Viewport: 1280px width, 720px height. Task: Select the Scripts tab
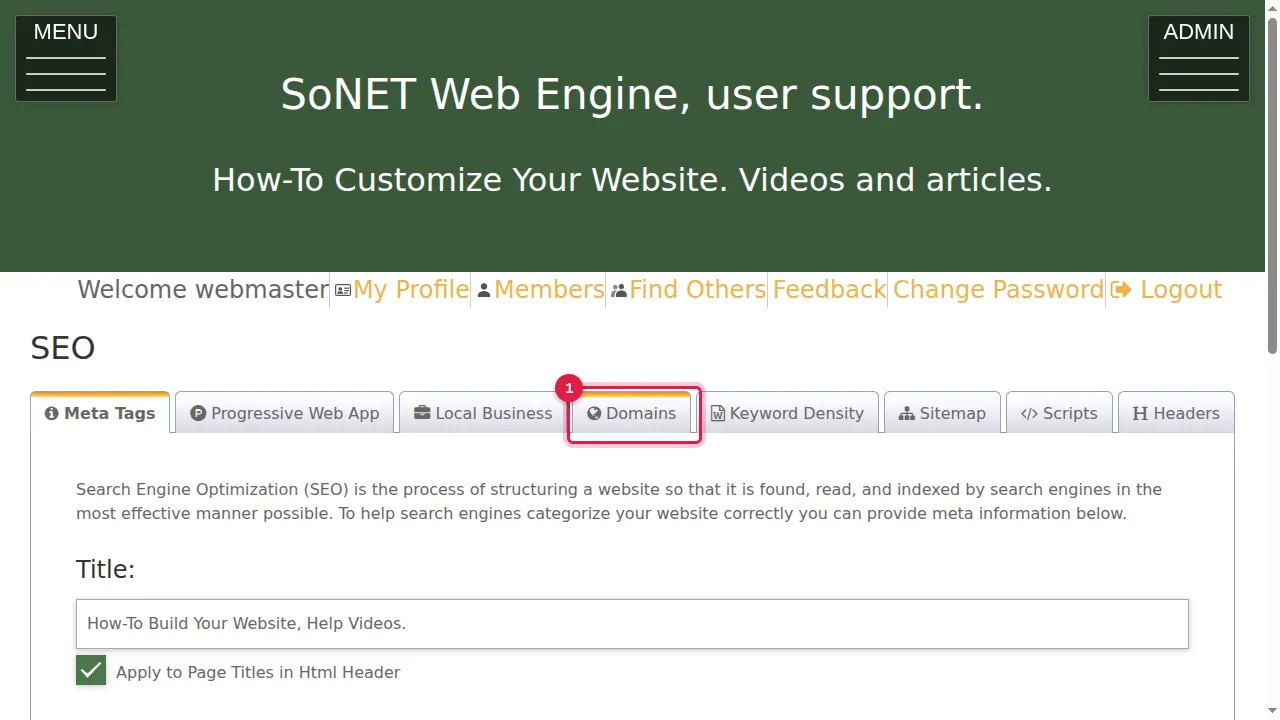1059,412
